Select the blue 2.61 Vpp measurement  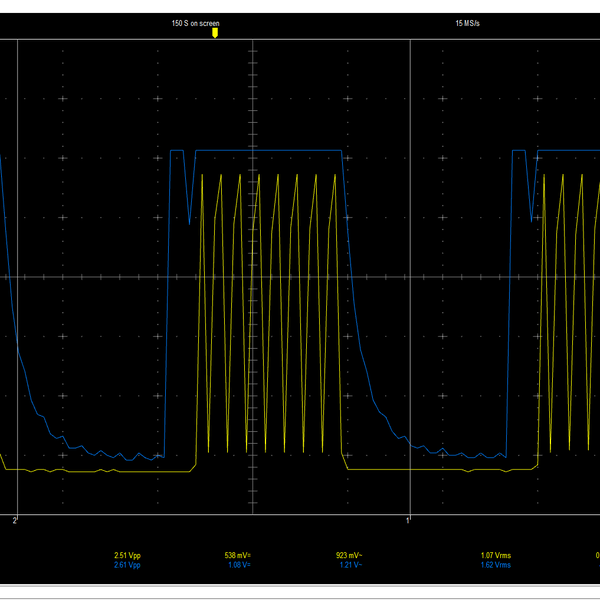pyautogui.click(x=127, y=565)
